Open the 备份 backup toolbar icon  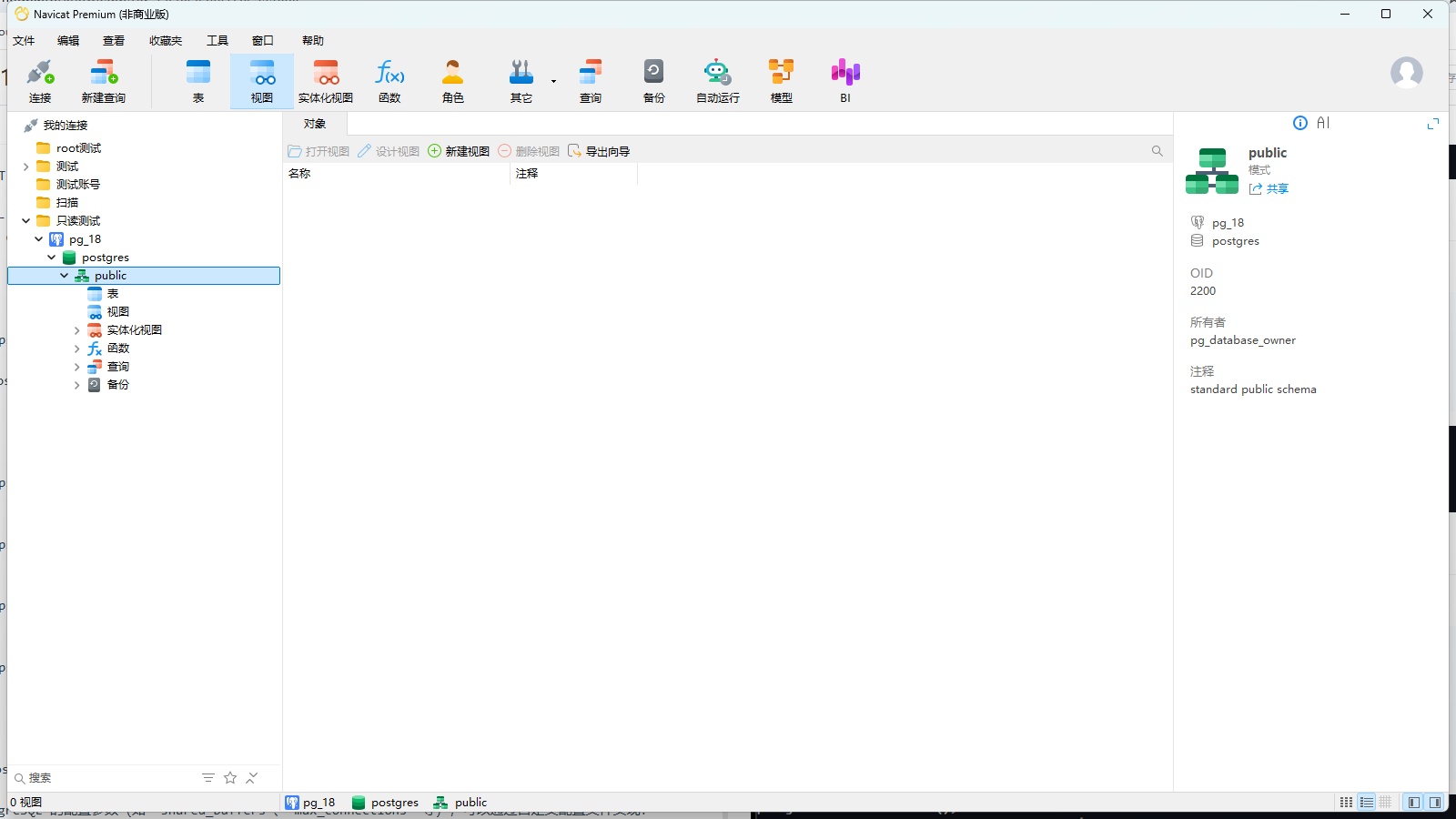point(654,81)
